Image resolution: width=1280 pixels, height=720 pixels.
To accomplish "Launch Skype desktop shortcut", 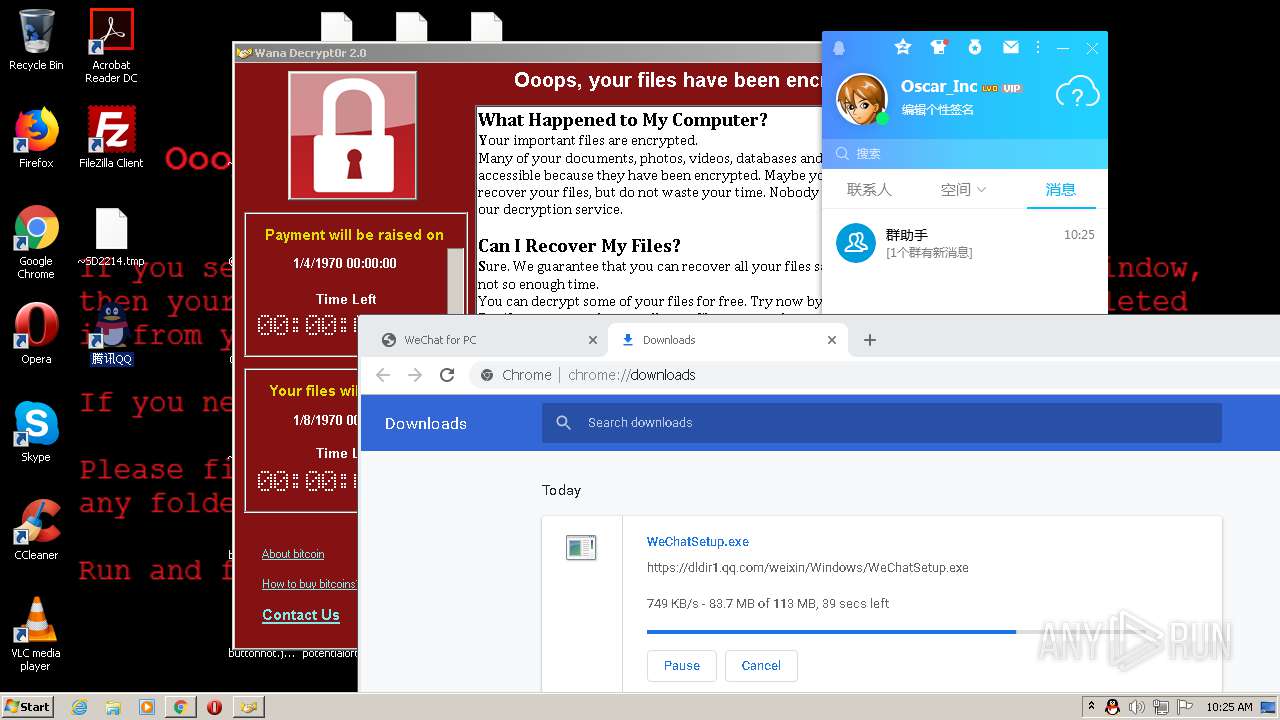I will (x=36, y=432).
